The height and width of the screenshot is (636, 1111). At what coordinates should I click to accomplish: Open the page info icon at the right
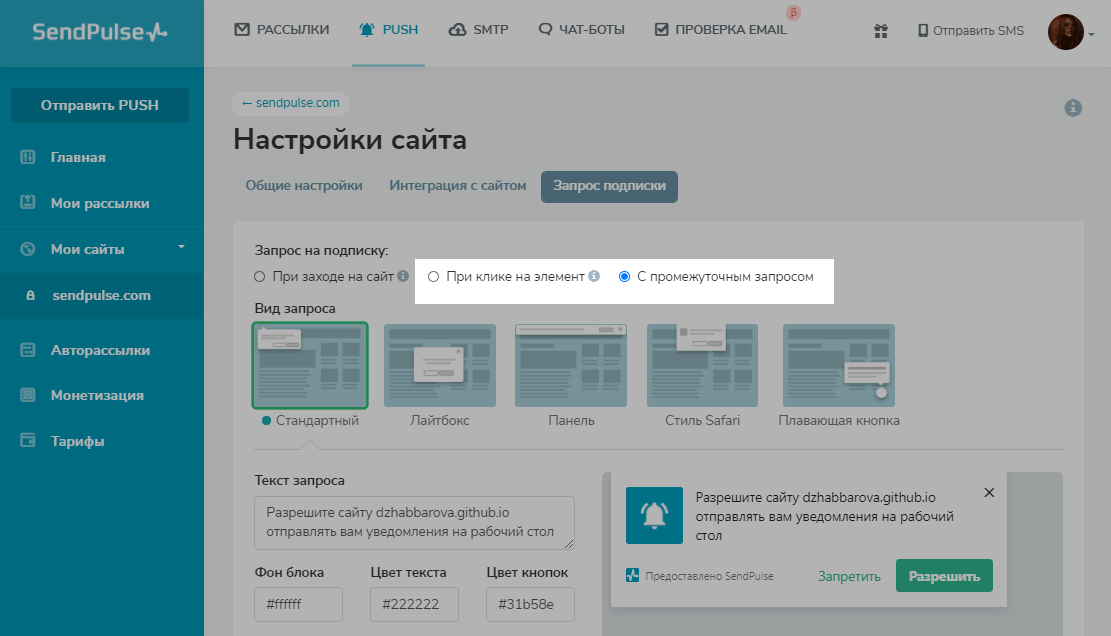point(1073,108)
